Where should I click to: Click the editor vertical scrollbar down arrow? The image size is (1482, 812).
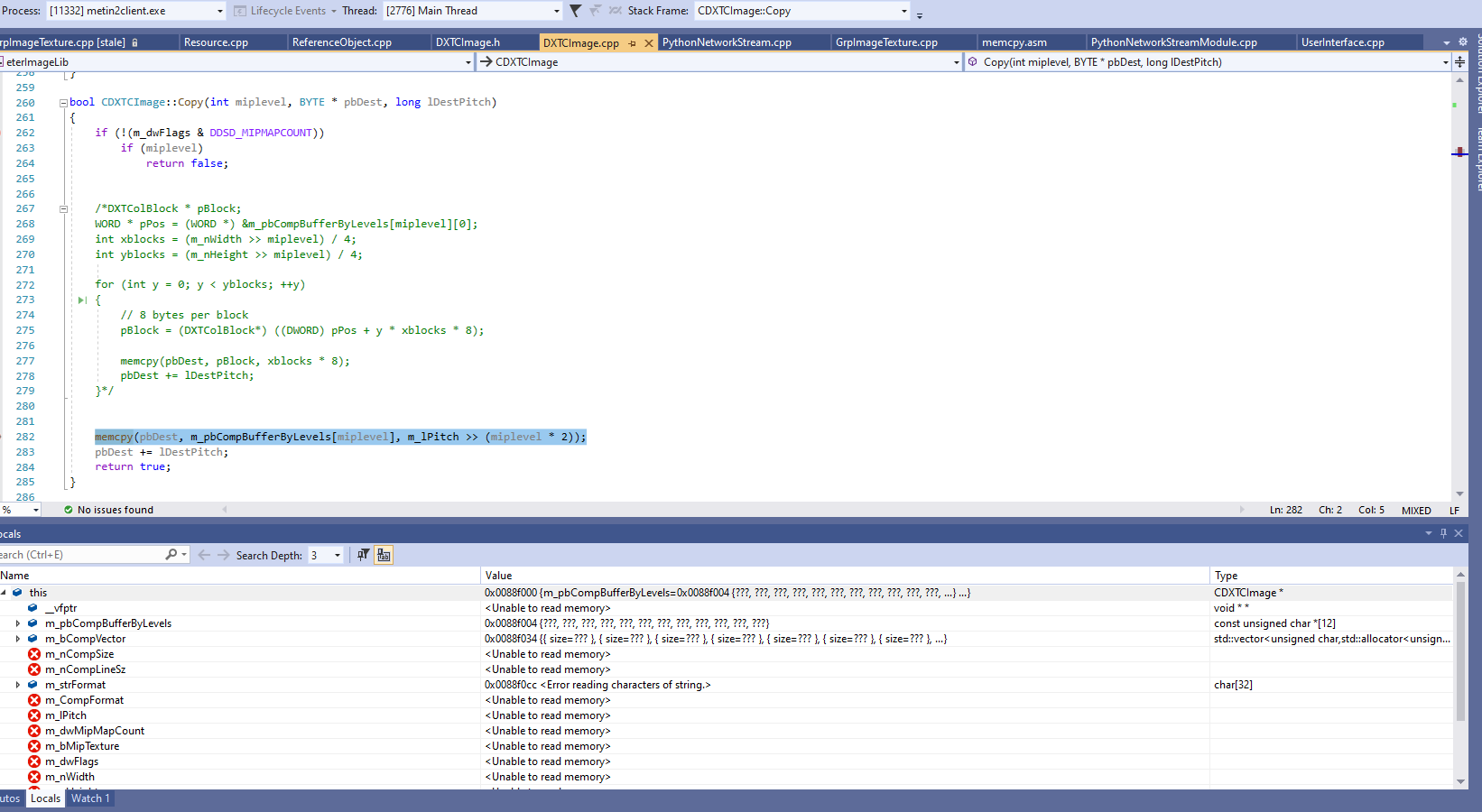(1459, 494)
